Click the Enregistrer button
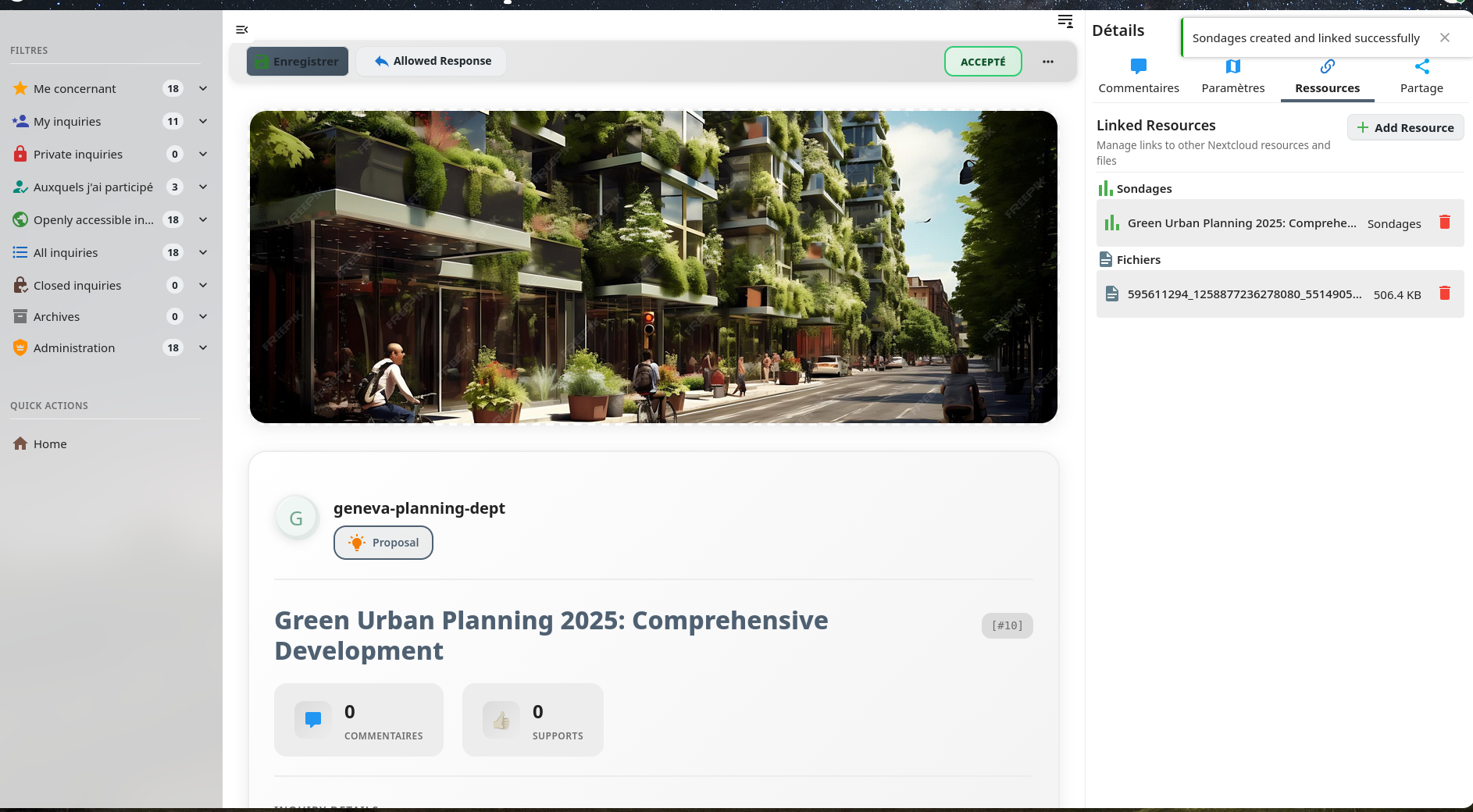 pos(297,61)
